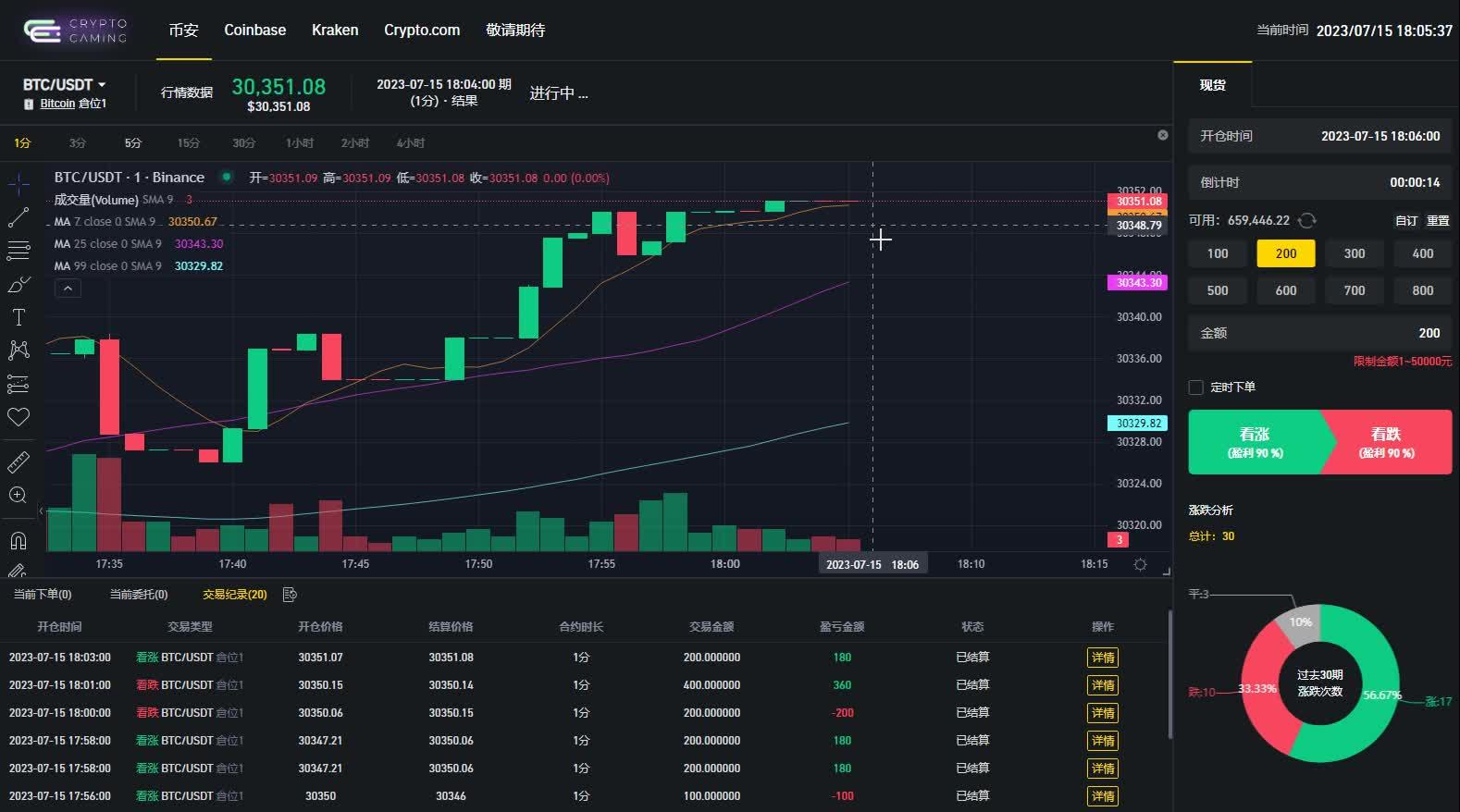Select the 4小时 timeframe
1460x812 pixels.
pos(411,143)
